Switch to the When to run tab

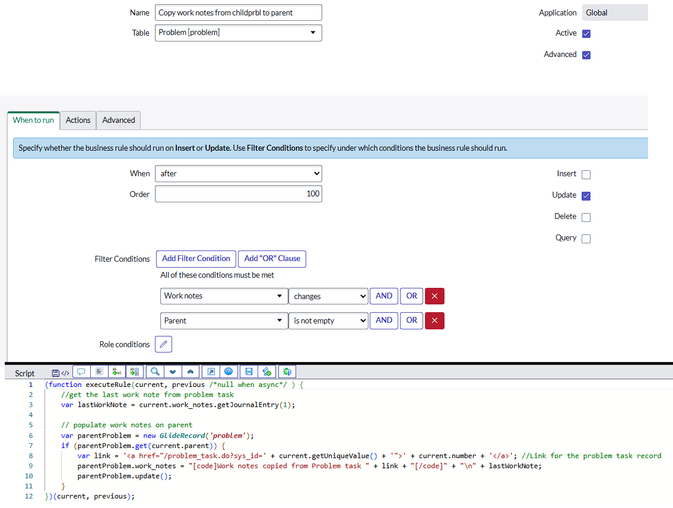point(33,120)
